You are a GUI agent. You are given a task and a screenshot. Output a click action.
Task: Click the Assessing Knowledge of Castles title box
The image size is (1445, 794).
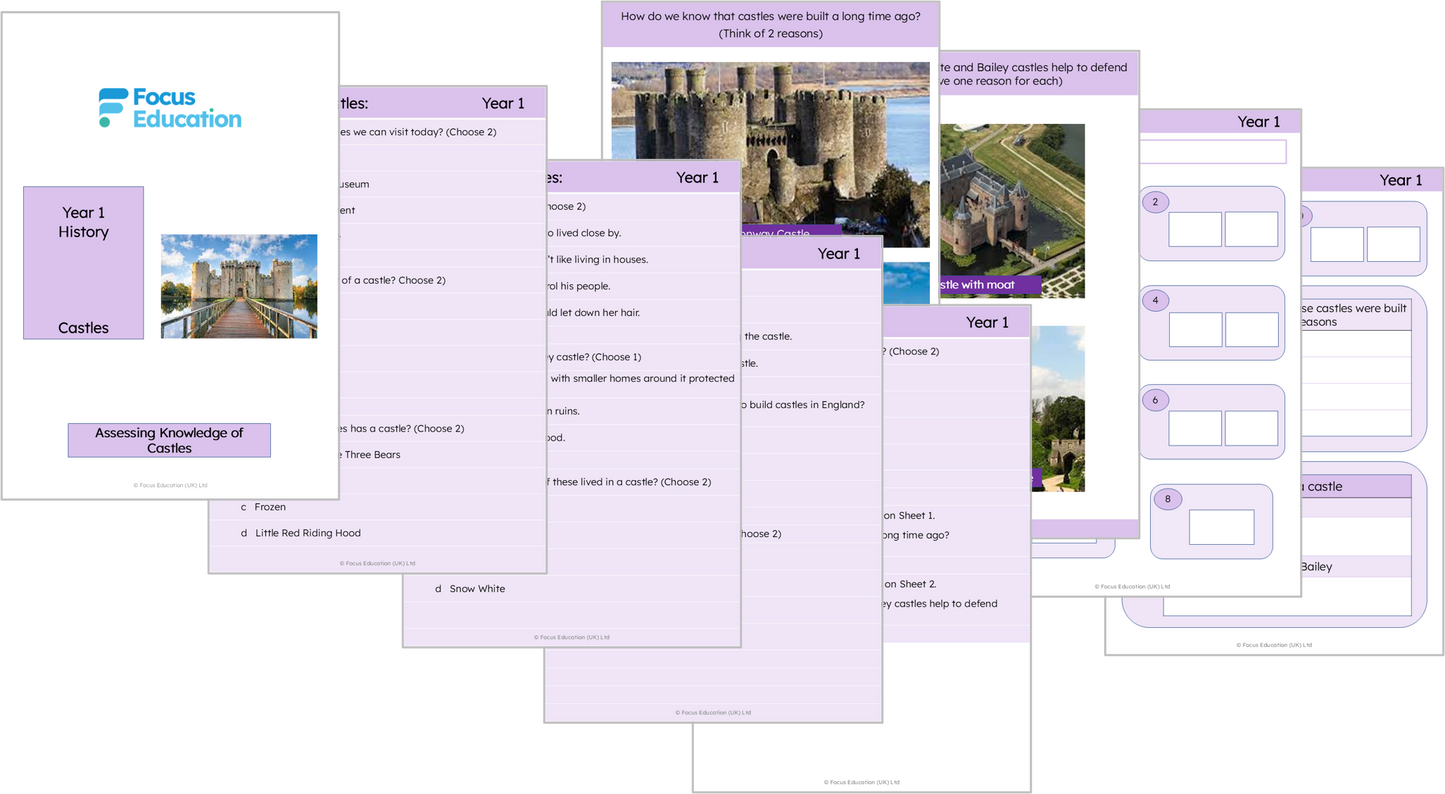169,441
